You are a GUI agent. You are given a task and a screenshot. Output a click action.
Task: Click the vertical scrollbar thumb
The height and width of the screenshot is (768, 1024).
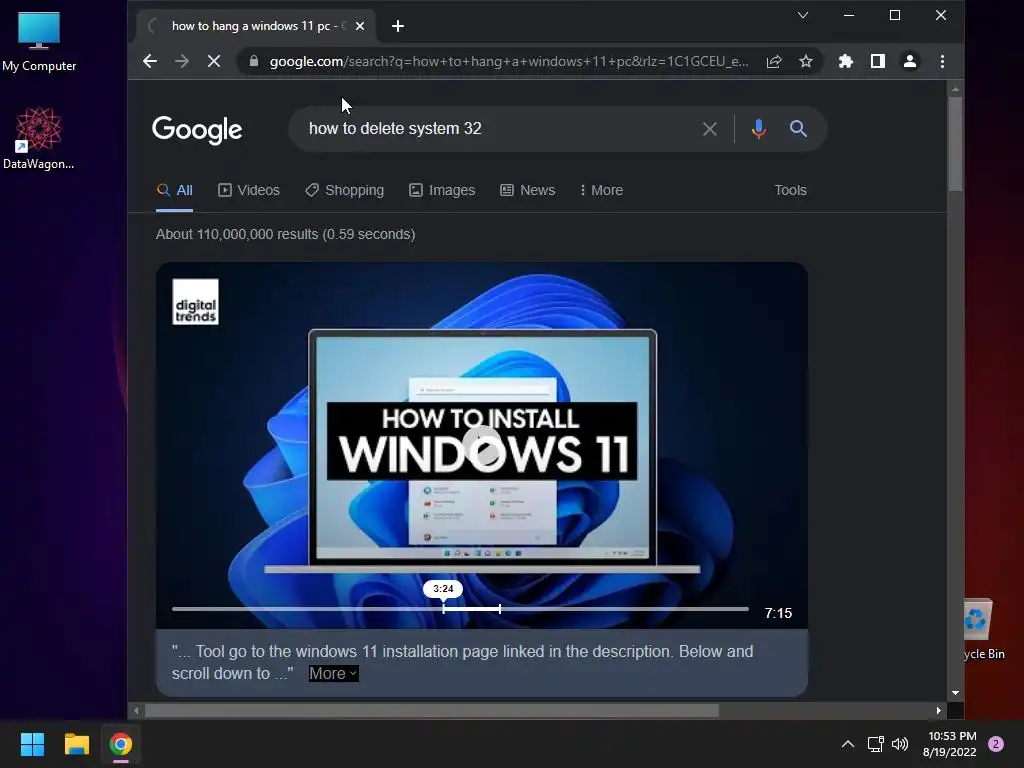pos(955,144)
